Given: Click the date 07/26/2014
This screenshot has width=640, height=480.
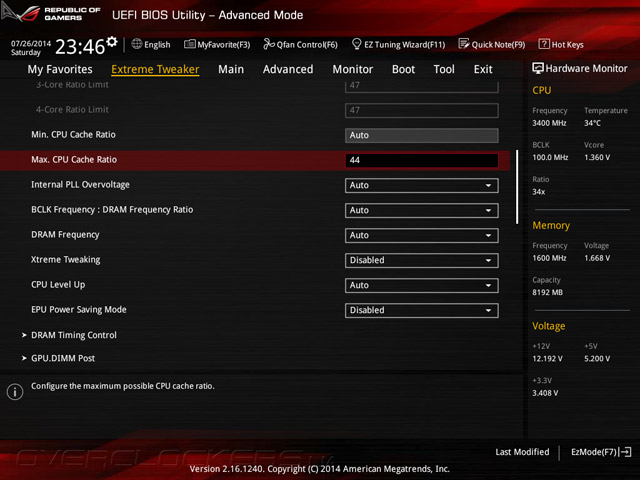Looking at the screenshot, I should click(x=31, y=43).
